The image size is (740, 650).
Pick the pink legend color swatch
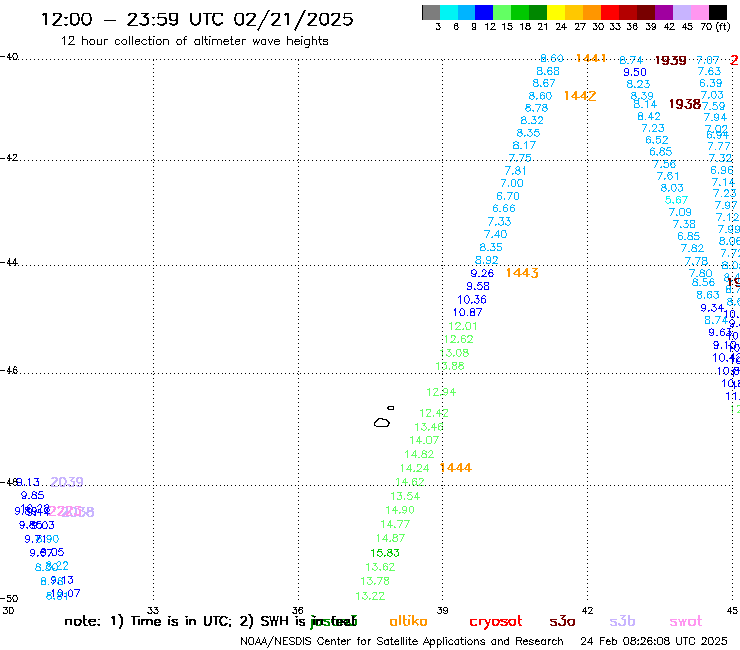point(699,12)
